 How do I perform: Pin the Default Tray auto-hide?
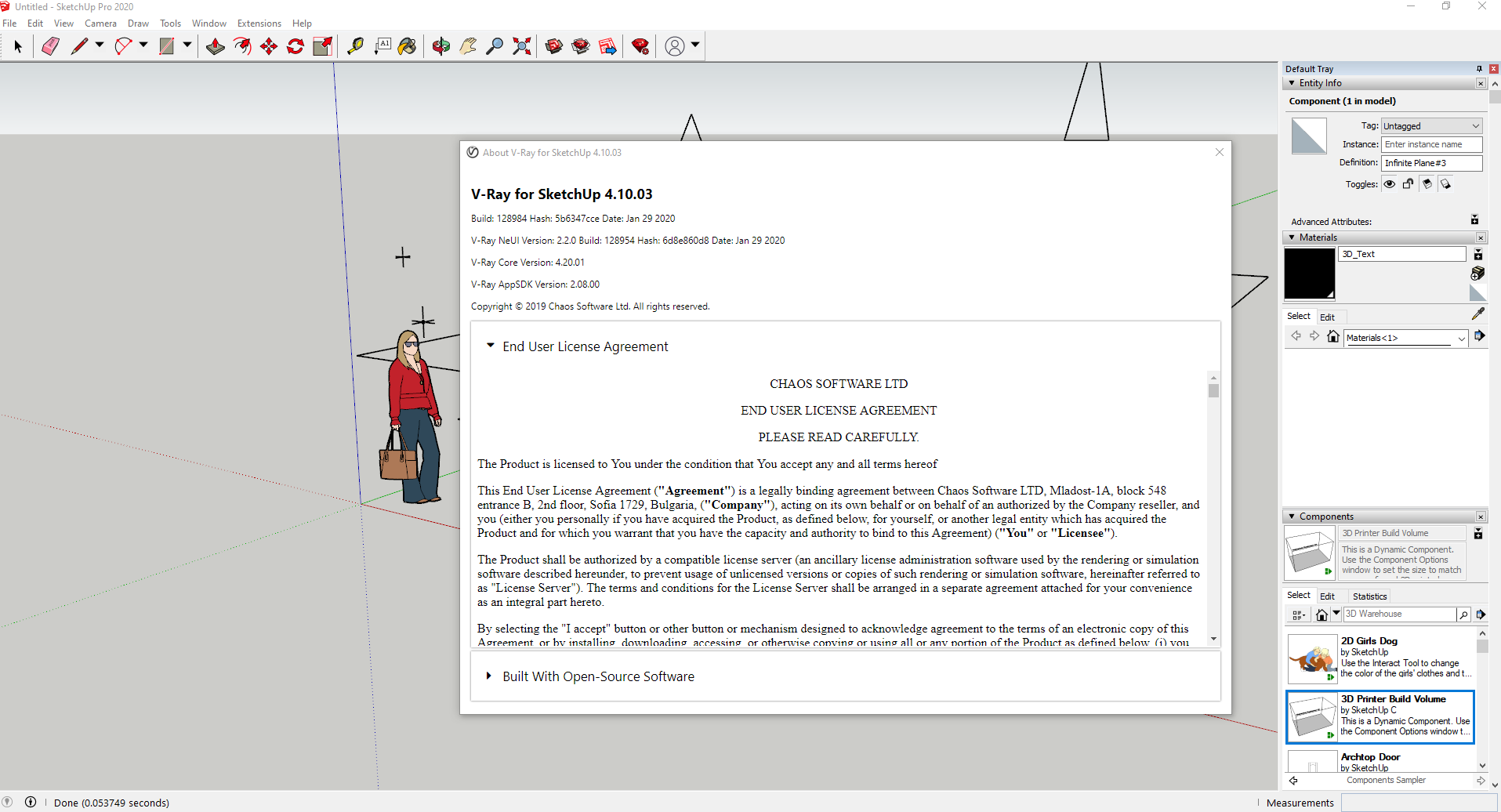pos(1479,69)
